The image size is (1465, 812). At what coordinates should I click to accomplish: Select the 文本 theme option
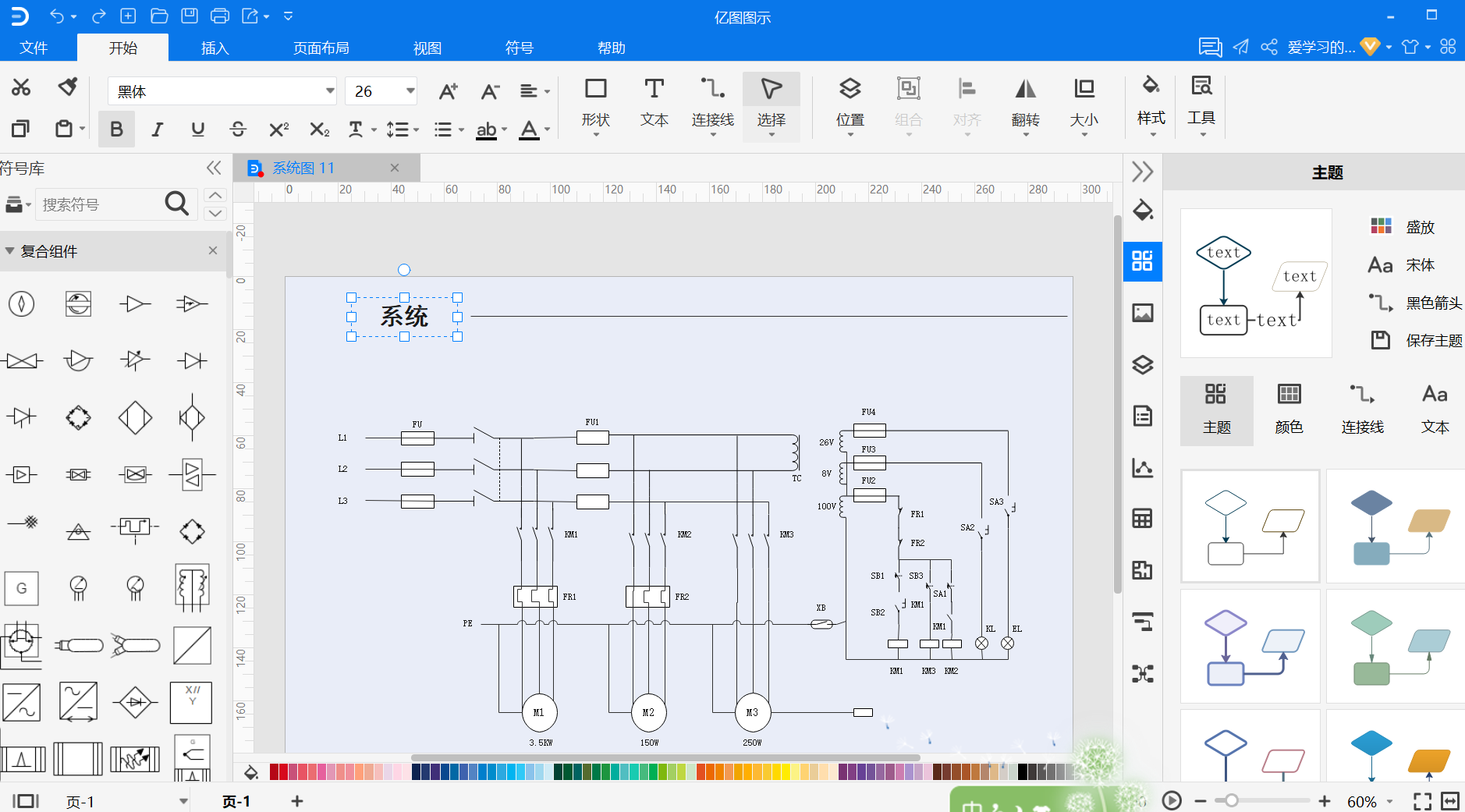(1435, 410)
